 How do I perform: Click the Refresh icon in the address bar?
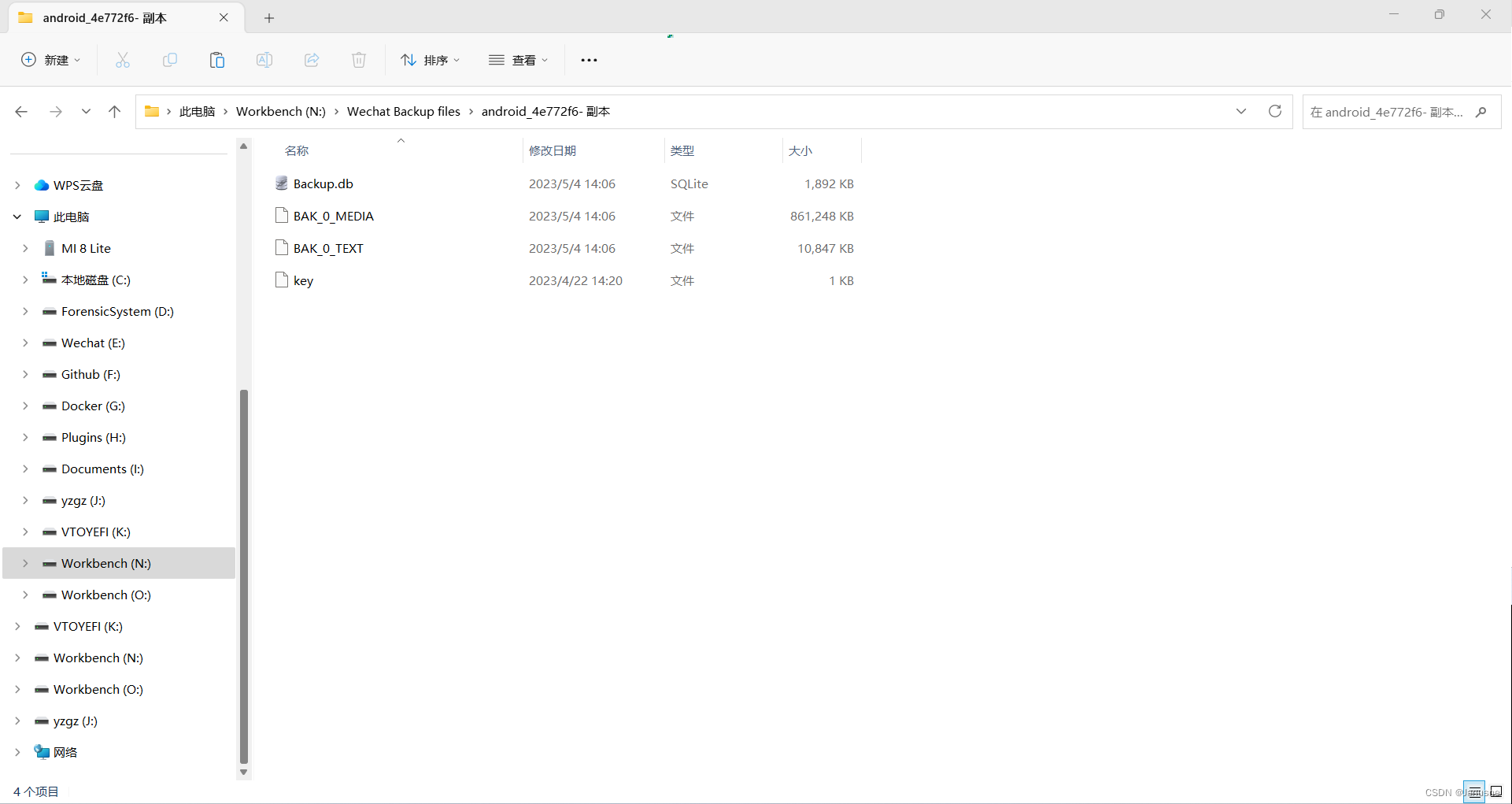[1275, 111]
